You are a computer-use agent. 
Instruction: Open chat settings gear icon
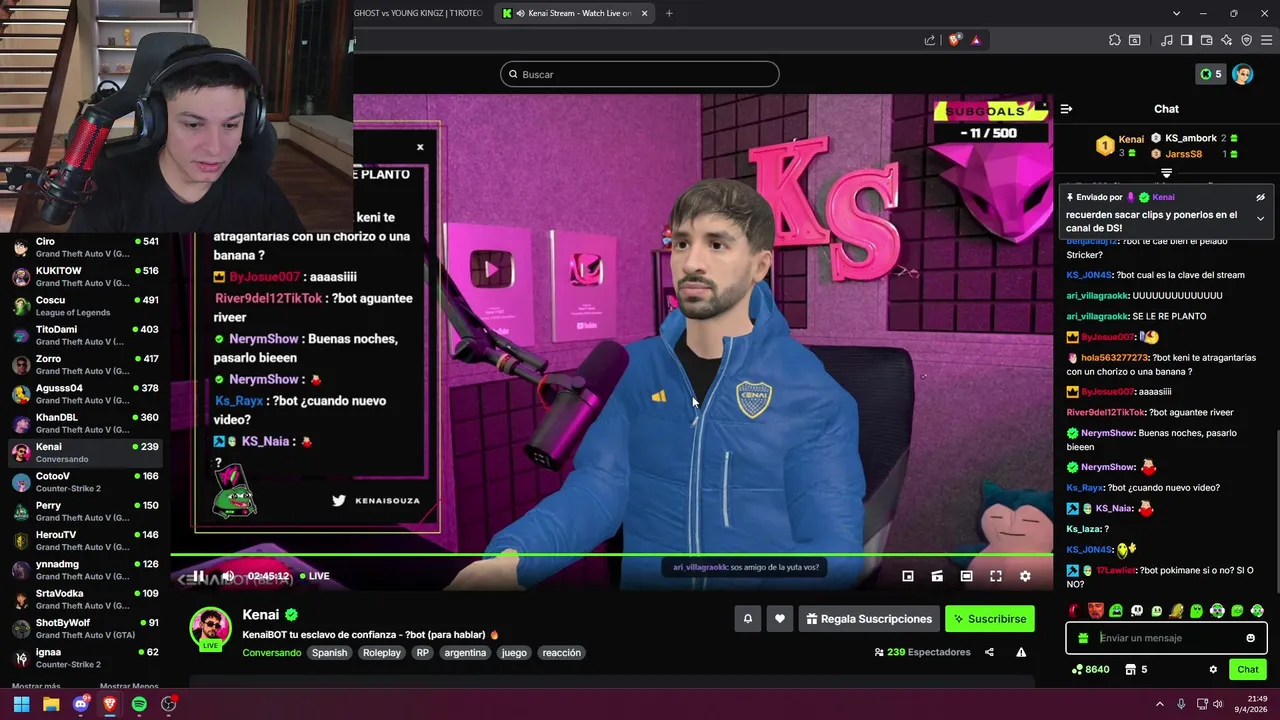[x=1213, y=670]
